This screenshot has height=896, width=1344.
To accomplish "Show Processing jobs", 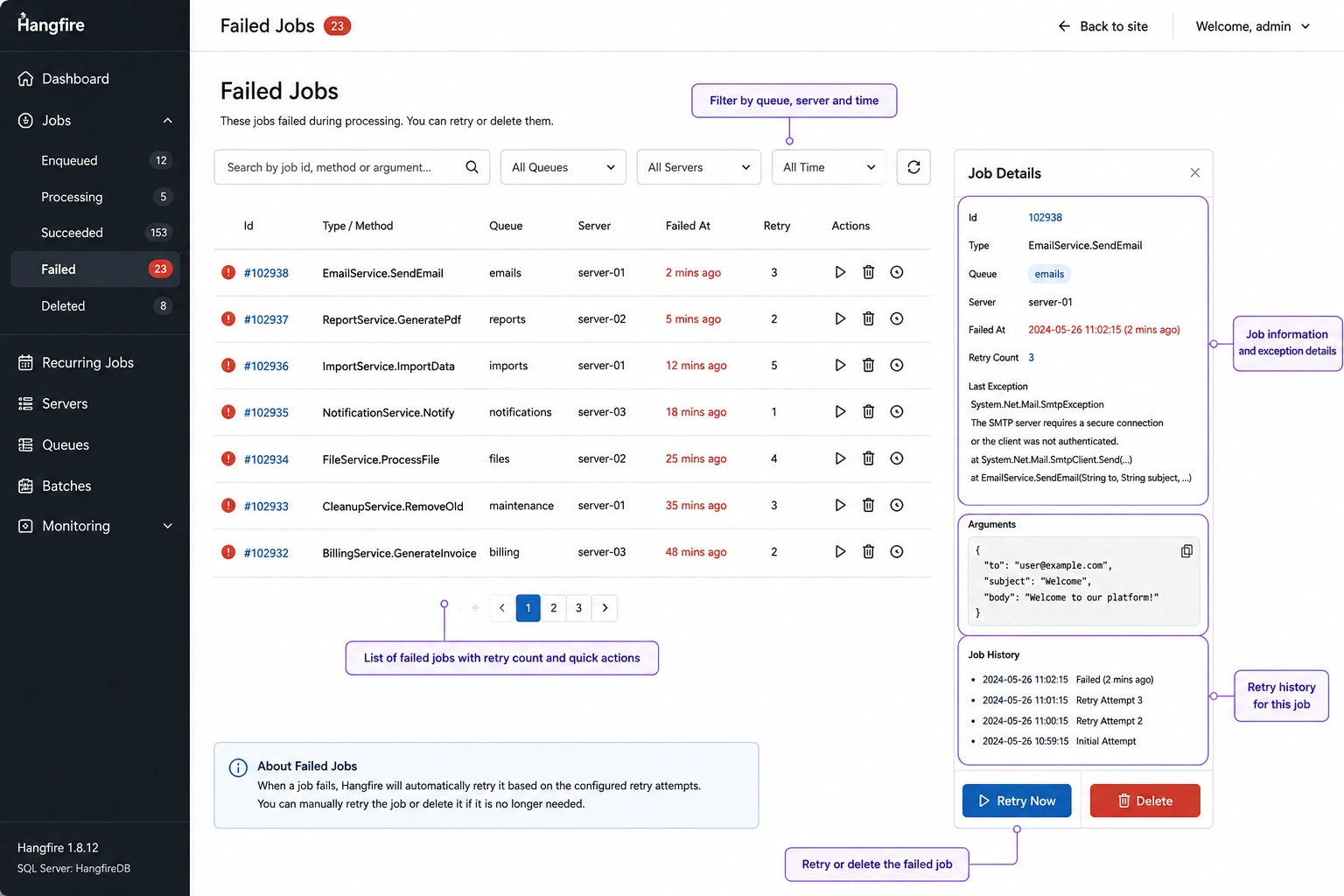I will 94,197.
